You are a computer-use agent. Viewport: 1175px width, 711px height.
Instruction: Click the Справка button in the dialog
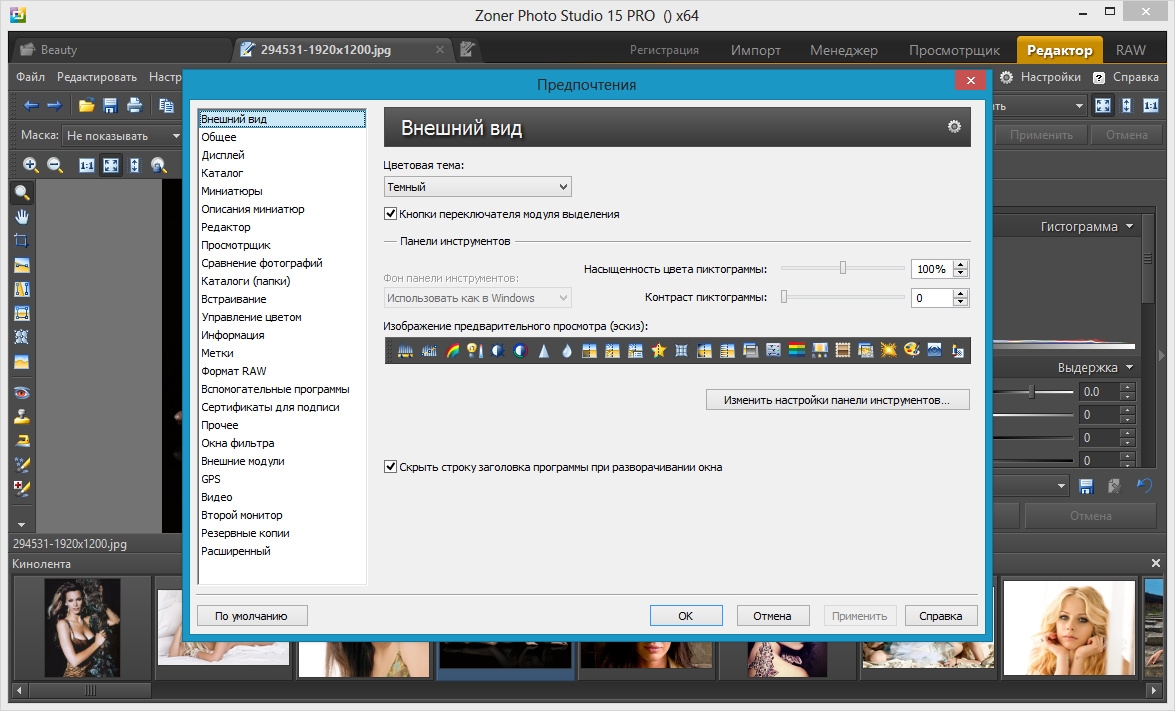click(940, 615)
